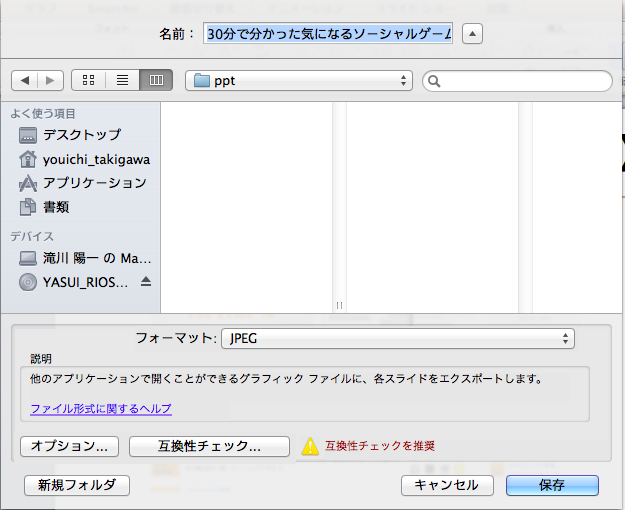625x510 pixels.
Task: Click the folder icon in ppt dropdown
Action: coord(202,81)
